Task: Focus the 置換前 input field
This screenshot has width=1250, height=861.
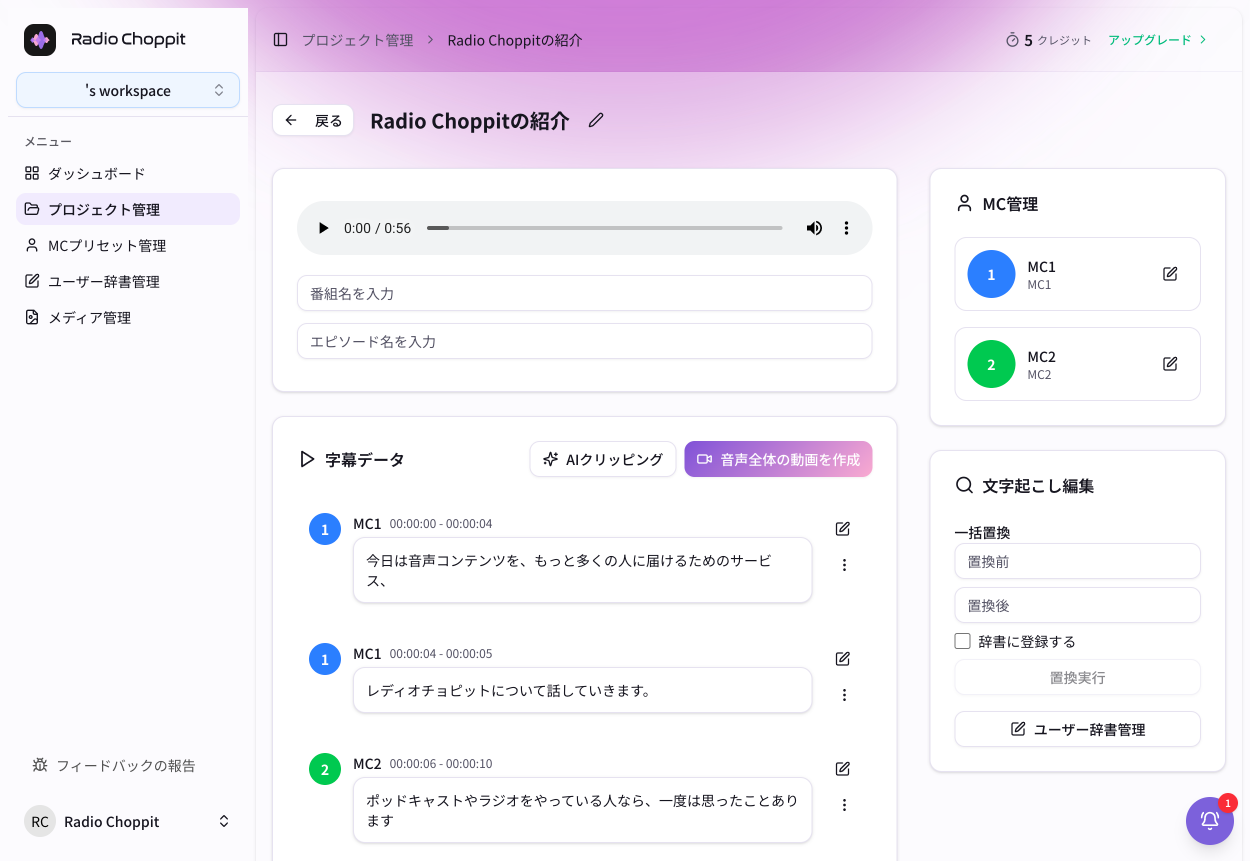Action: (x=1077, y=561)
